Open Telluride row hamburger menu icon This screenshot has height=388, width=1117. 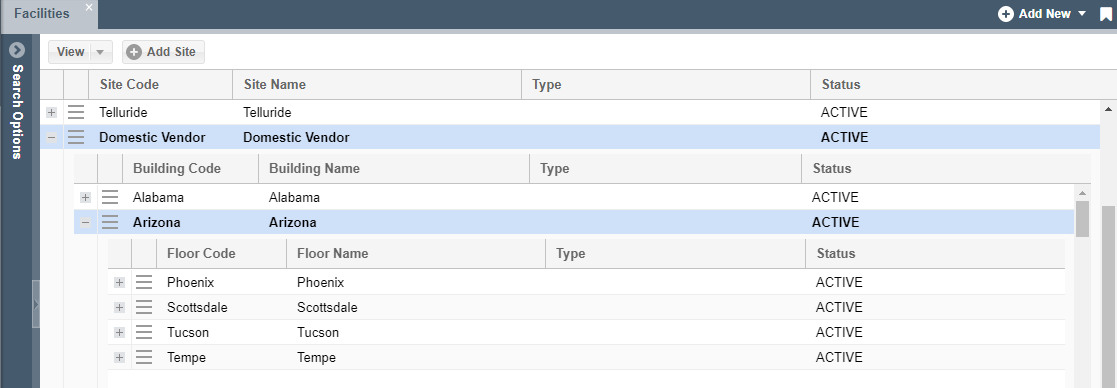coord(76,112)
